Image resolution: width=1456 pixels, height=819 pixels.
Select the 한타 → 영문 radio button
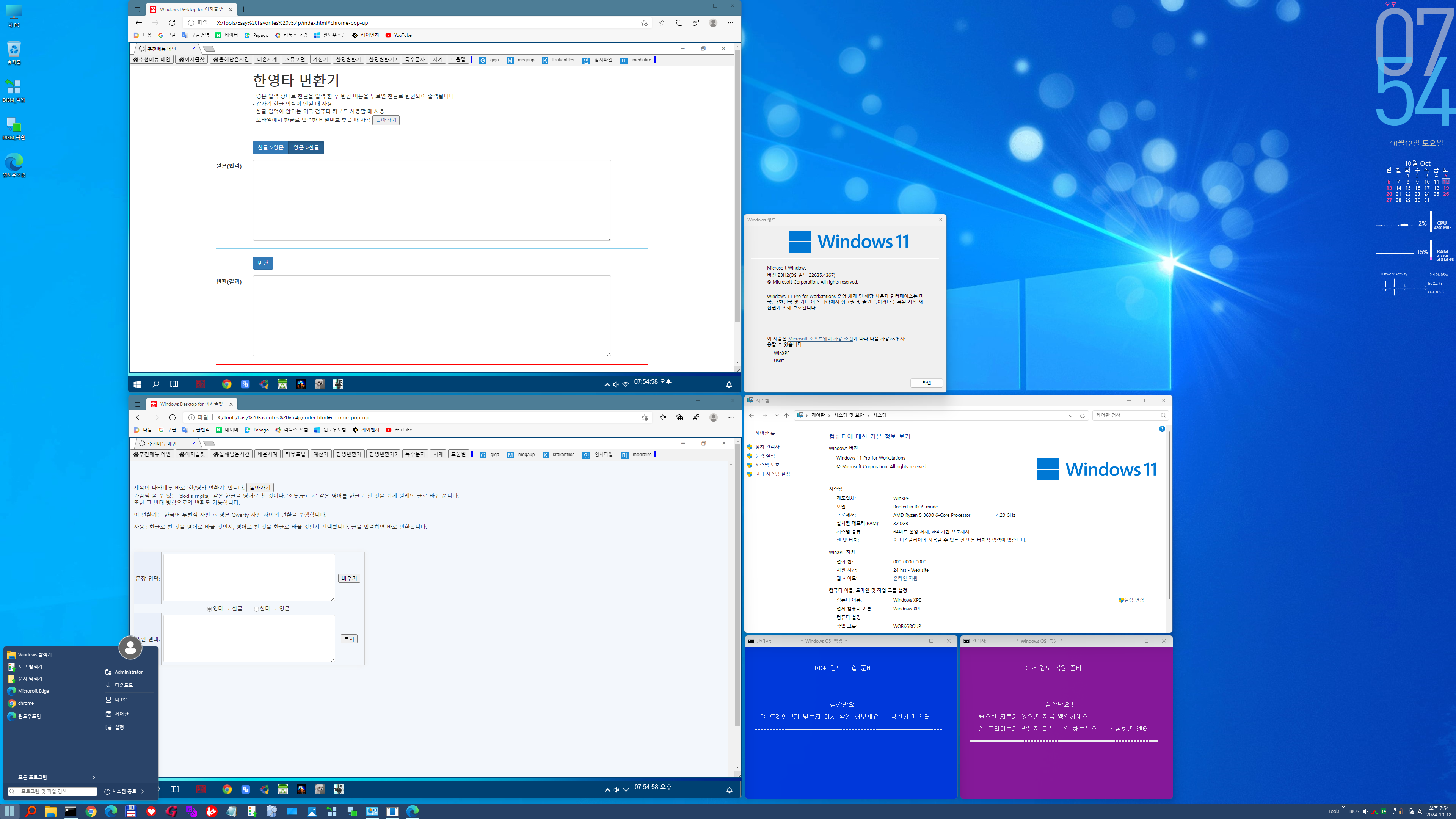pyautogui.click(x=256, y=609)
